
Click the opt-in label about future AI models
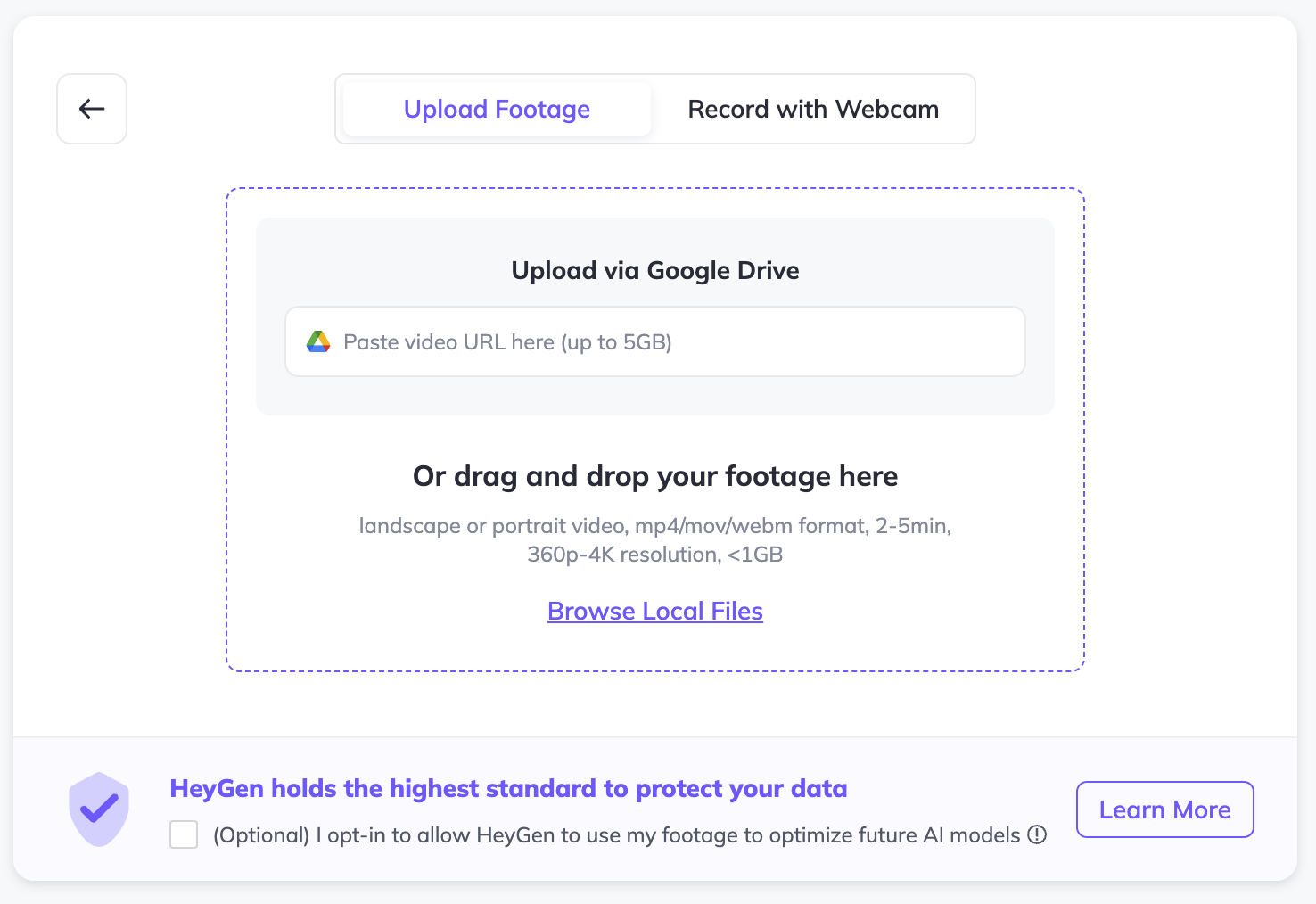pyautogui.click(x=615, y=835)
